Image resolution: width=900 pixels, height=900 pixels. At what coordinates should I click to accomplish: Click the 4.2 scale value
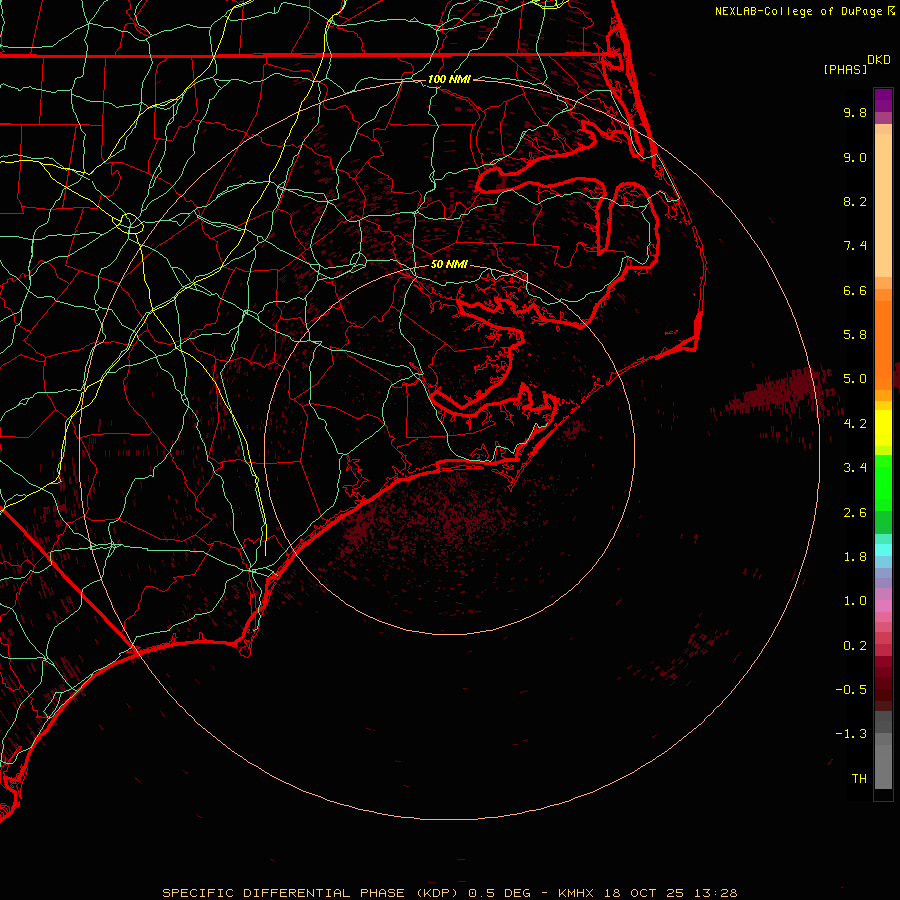(855, 424)
